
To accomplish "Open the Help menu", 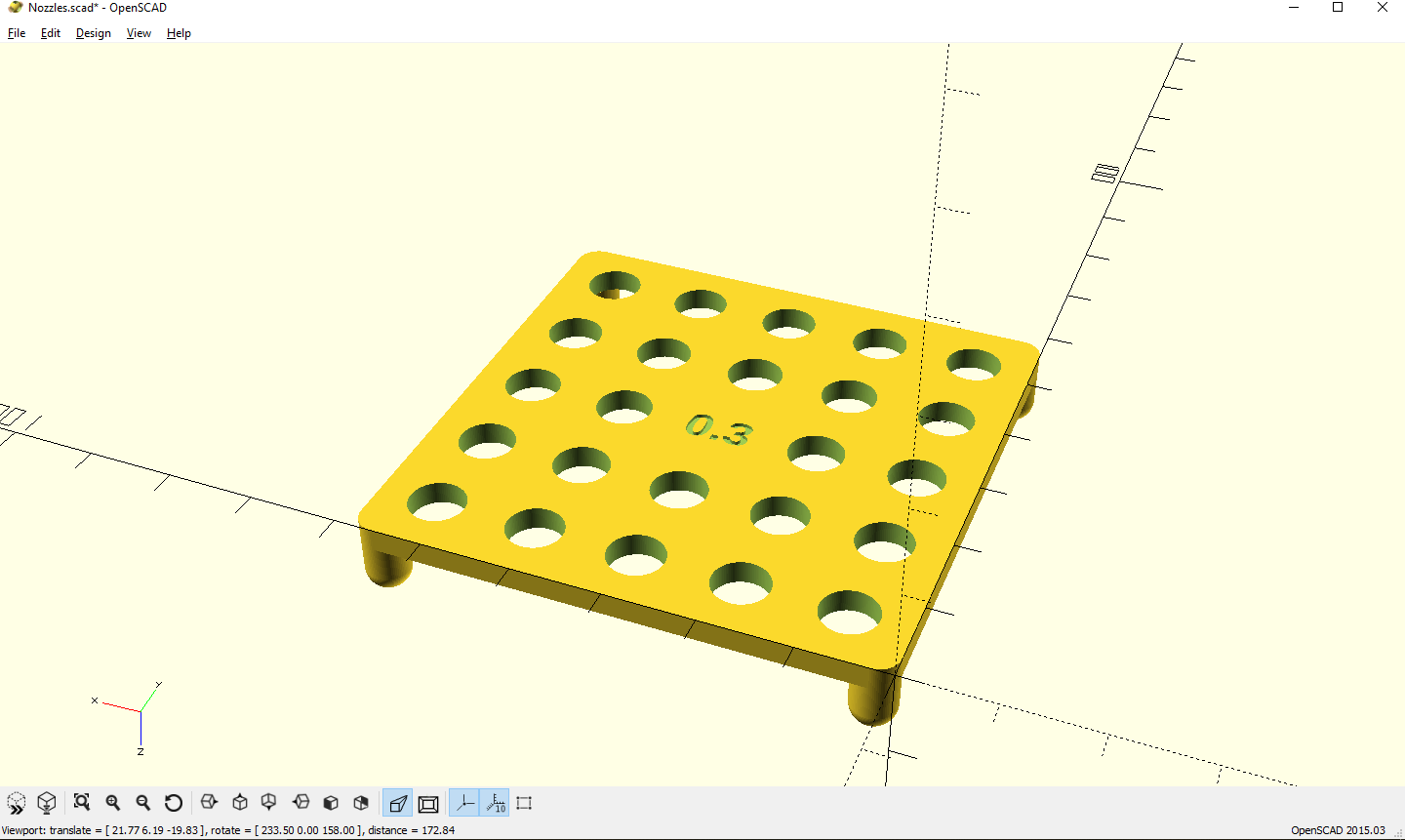I will (179, 33).
